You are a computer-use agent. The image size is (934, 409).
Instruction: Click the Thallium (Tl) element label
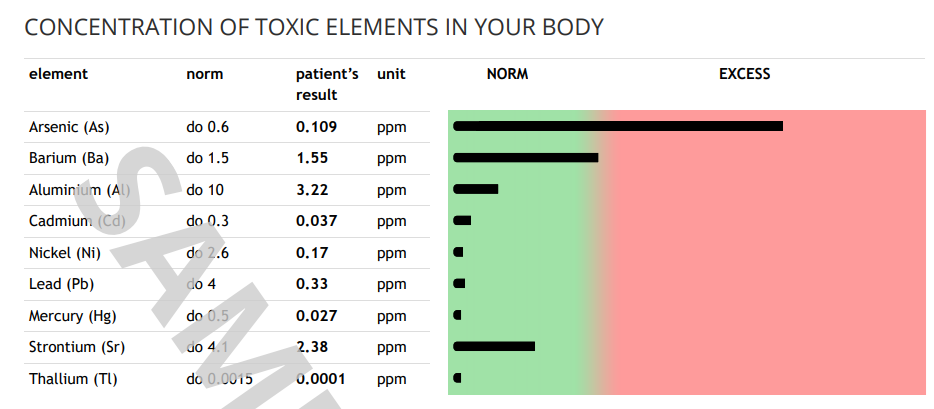(x=73, y=379)
